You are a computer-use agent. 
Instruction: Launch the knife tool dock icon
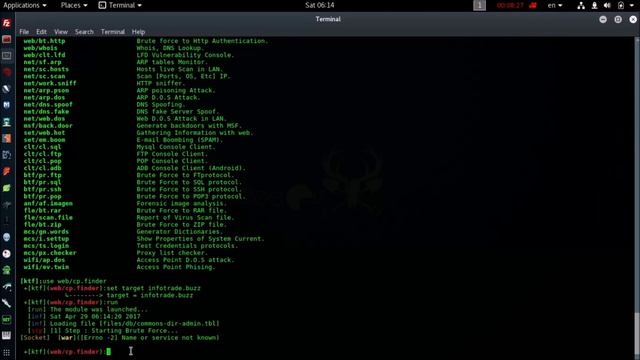pos(7,303)
